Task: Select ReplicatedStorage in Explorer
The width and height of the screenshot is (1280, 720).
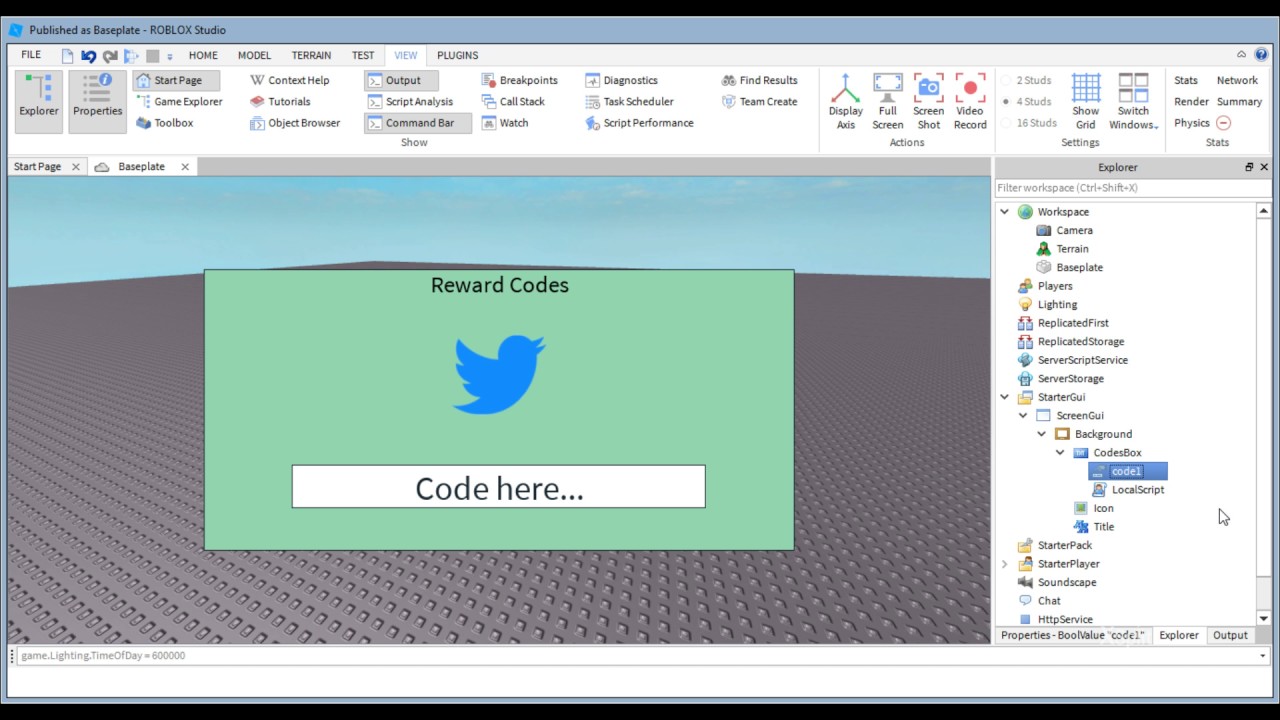Action: (1080, 341)
